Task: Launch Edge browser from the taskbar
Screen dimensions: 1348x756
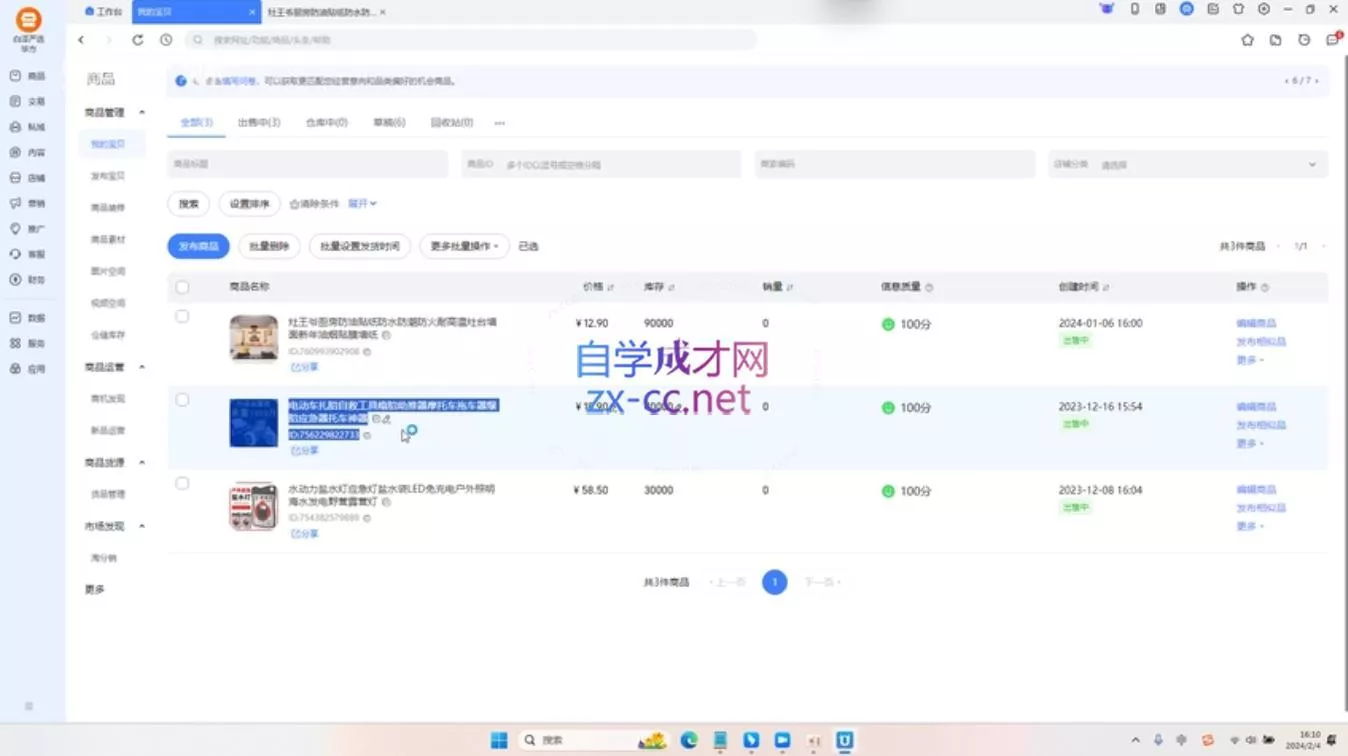Action: (x=688, y=740)
